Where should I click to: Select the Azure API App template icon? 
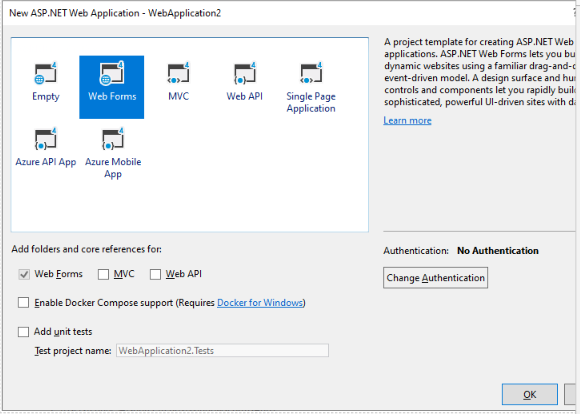pos(45,139)
